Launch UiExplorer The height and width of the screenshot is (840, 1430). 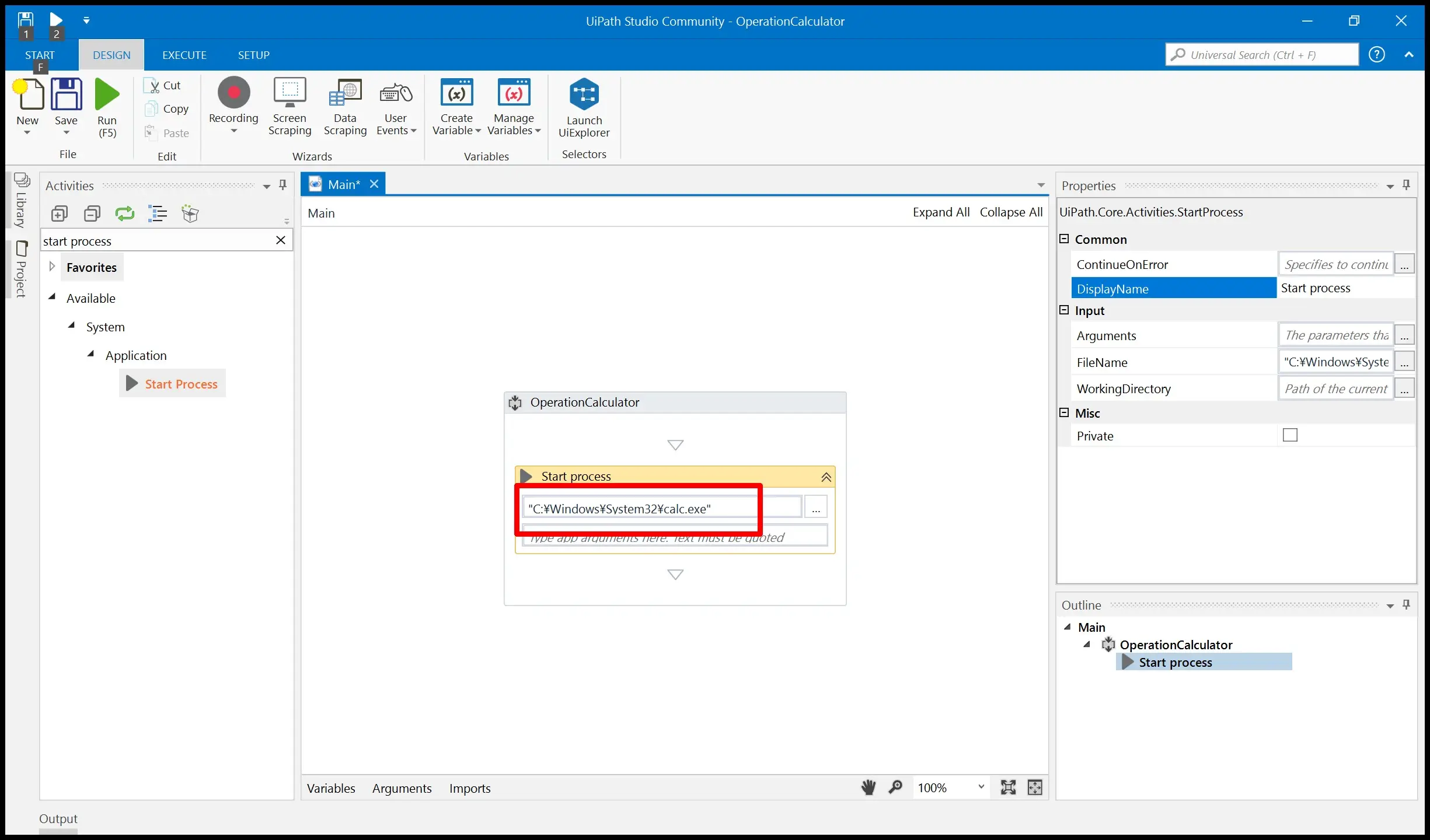tap(584, 108)
